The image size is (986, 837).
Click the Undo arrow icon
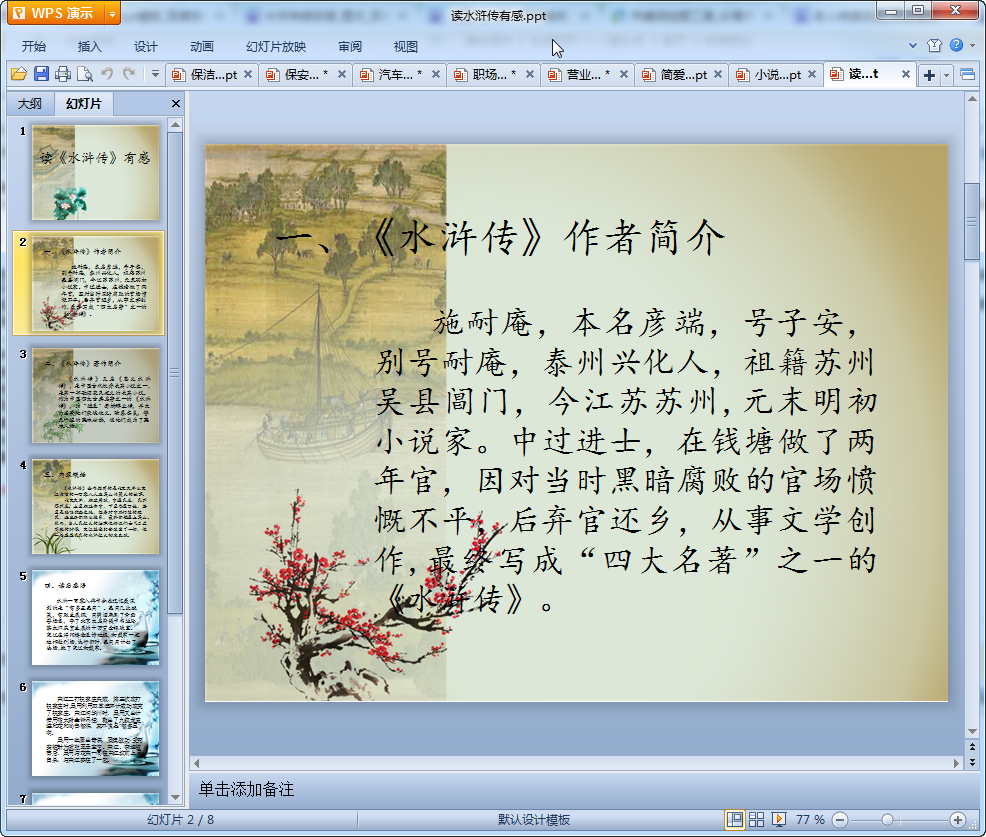coord(107,74)
